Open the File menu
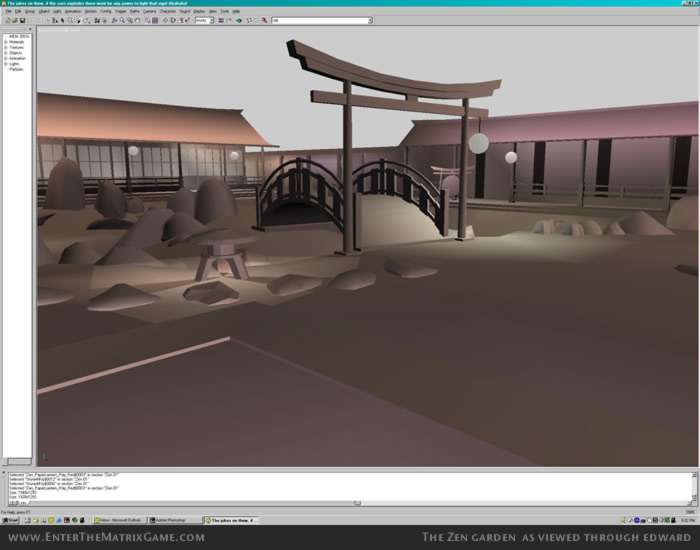 [8, 11]
